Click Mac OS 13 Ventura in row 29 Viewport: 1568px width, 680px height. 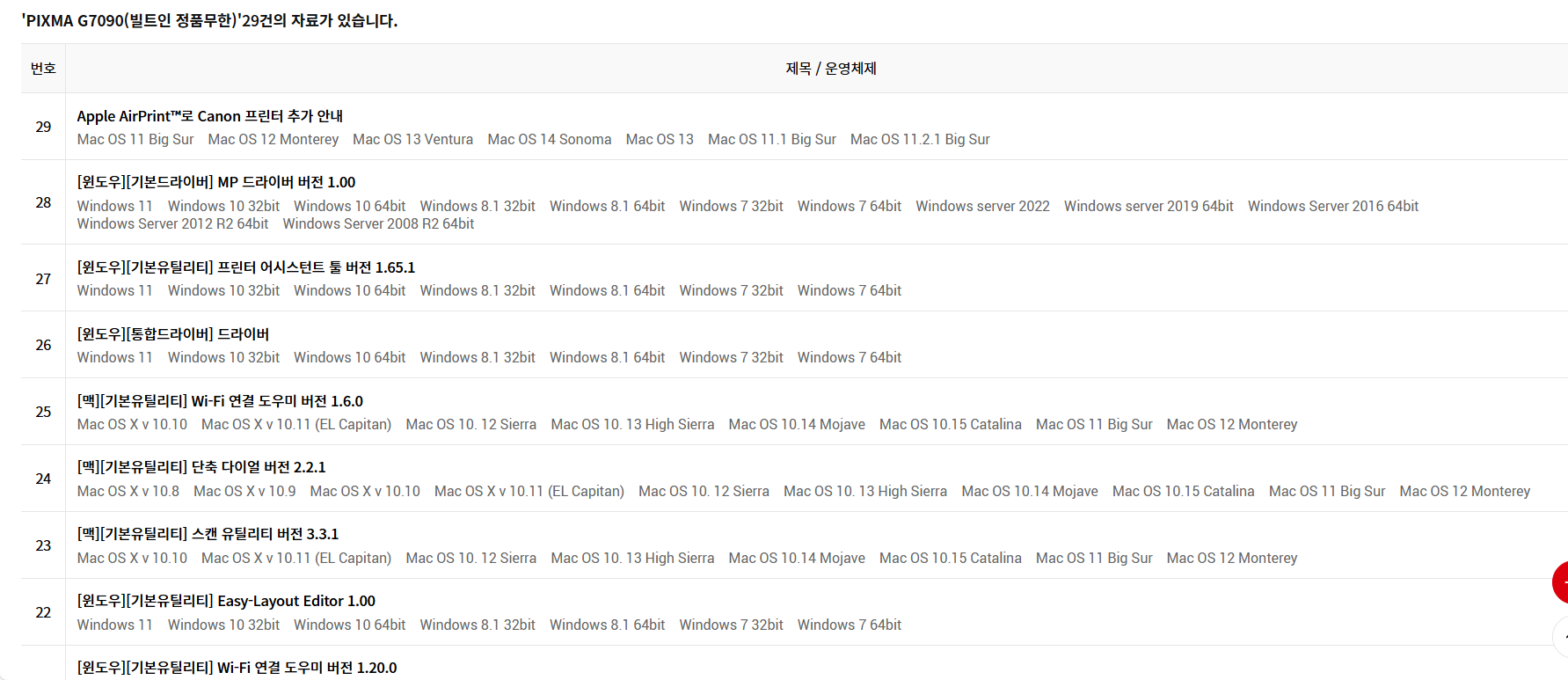[412, 139]
